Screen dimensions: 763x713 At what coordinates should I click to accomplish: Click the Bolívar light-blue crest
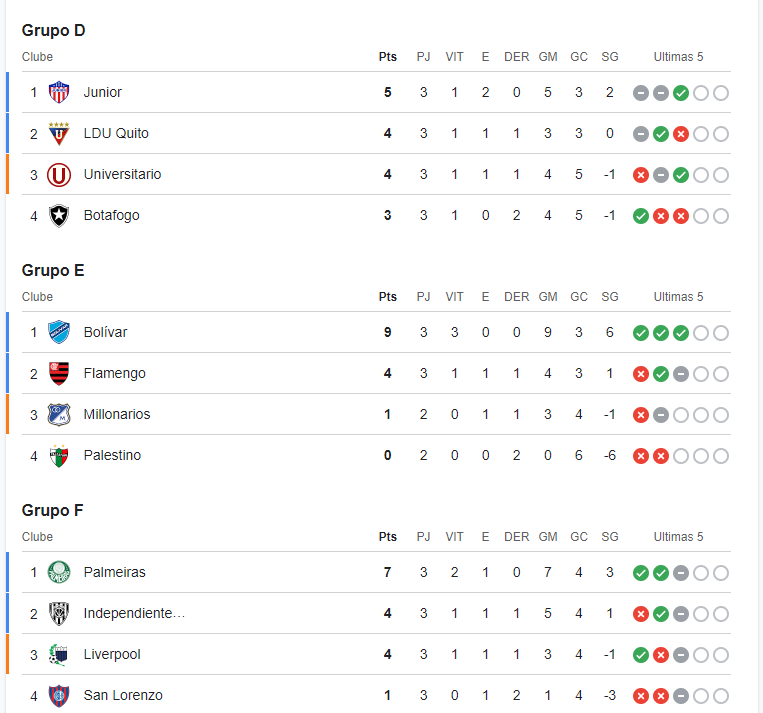coord(59,332)
